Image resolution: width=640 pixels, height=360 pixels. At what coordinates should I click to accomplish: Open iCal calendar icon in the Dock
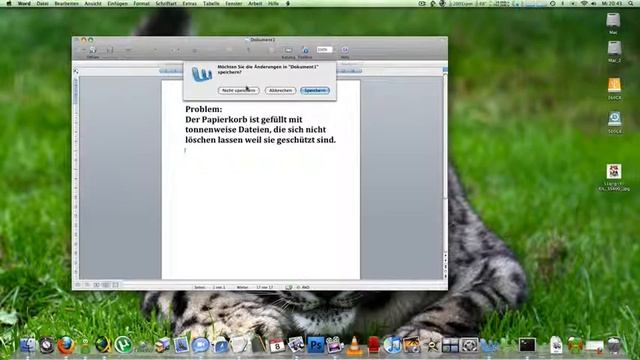coord(277,346)
